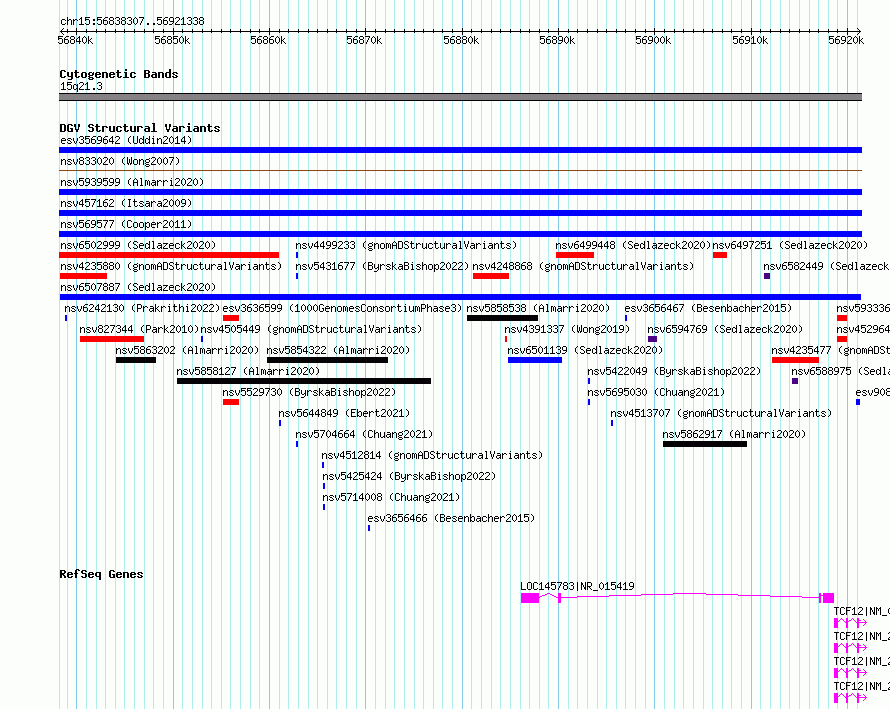The width and height of the screenshot is (890, 709).
Task: Click the 56920k ruler position label
Action: pyautogui.click(x=846, y=40)
